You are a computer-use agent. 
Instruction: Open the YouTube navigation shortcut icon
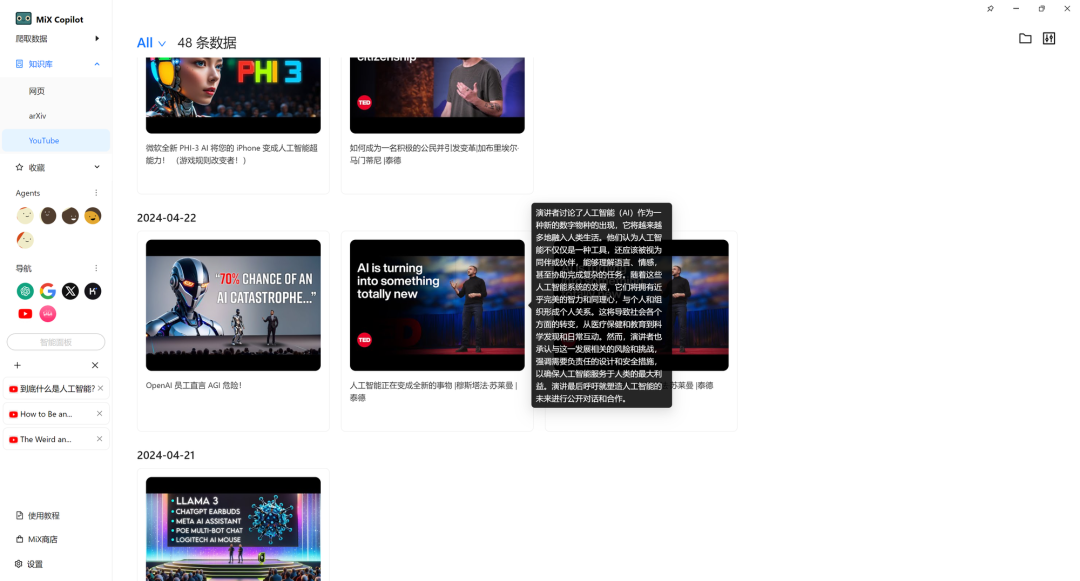(x=25, y=314)
